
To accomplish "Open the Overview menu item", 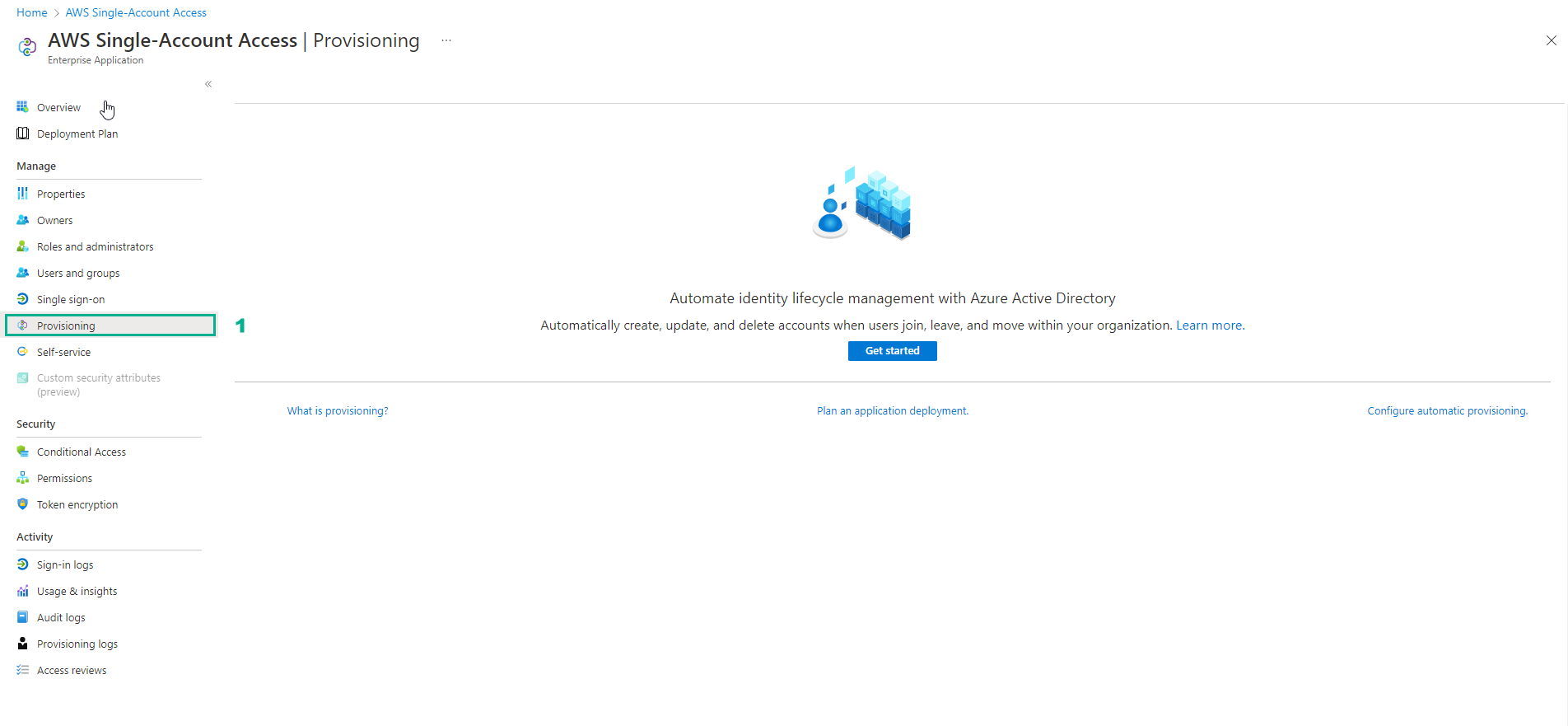I will pyautogui.click(x=58, y=108).
